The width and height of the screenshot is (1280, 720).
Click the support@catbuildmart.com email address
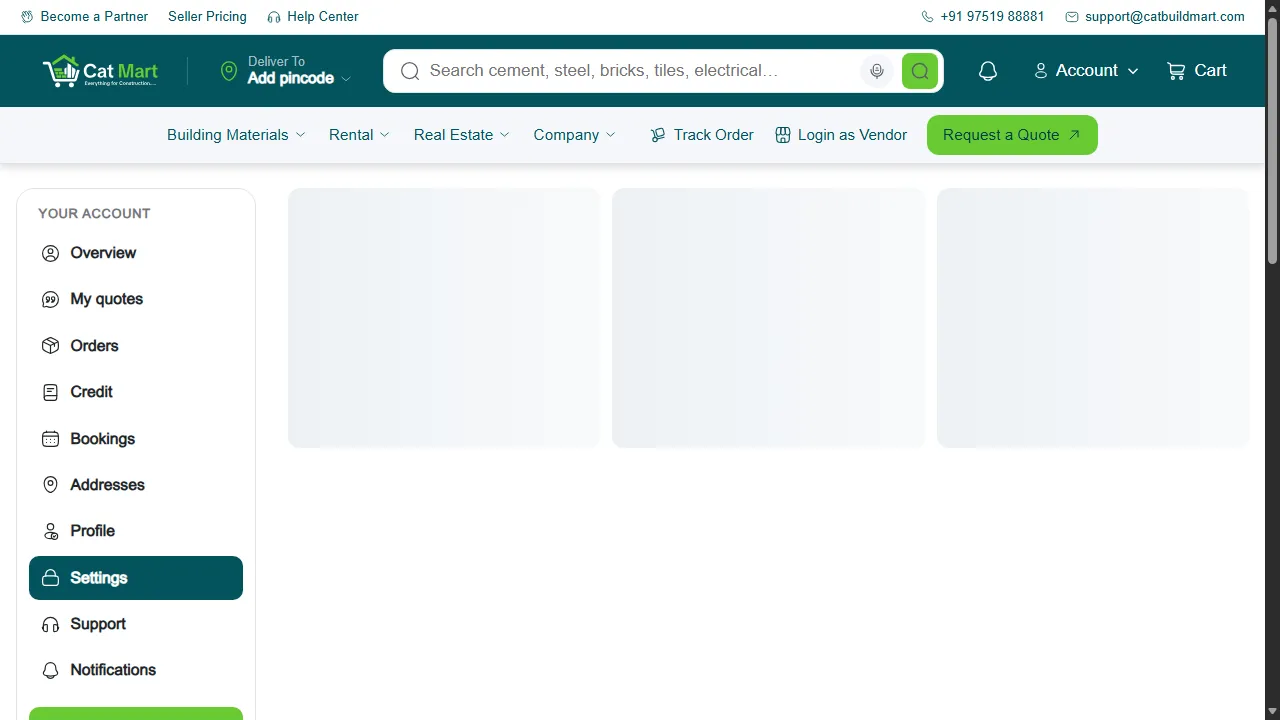point(1165,17)
